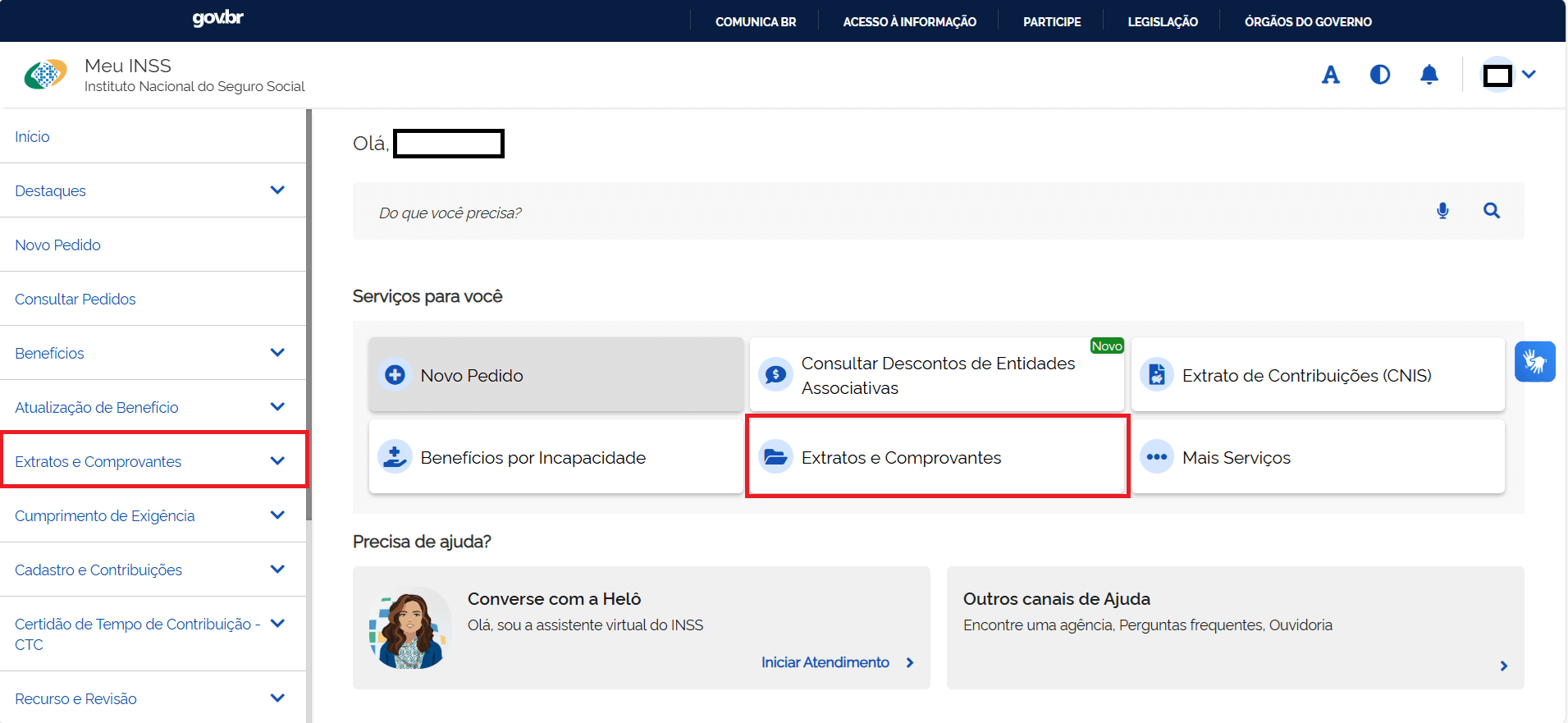Expand Extratos e Comprovantes in sidebar
1568x723 pixels.
pos(277,461)
